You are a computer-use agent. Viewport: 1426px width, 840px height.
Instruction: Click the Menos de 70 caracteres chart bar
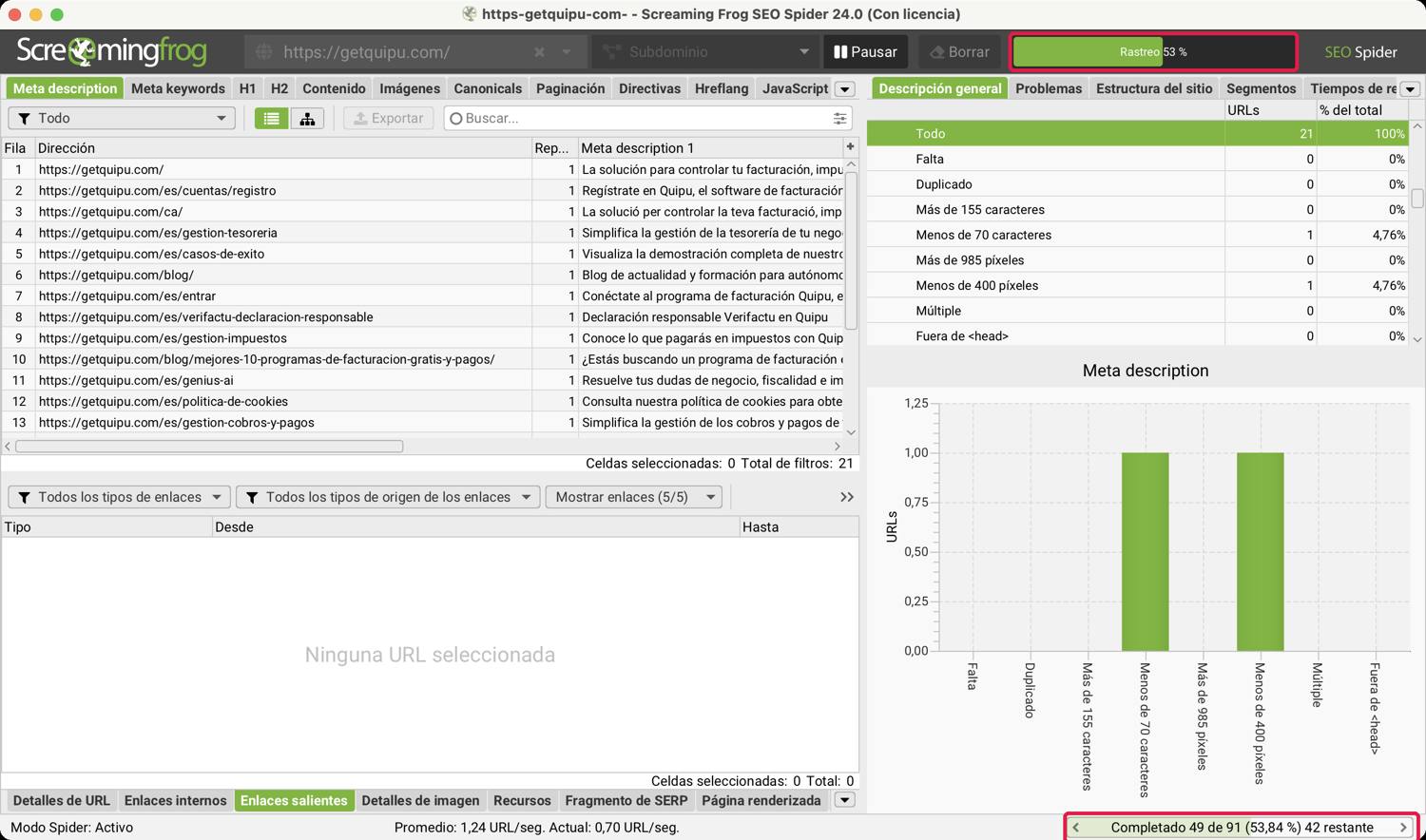(x=1145, y=551)
